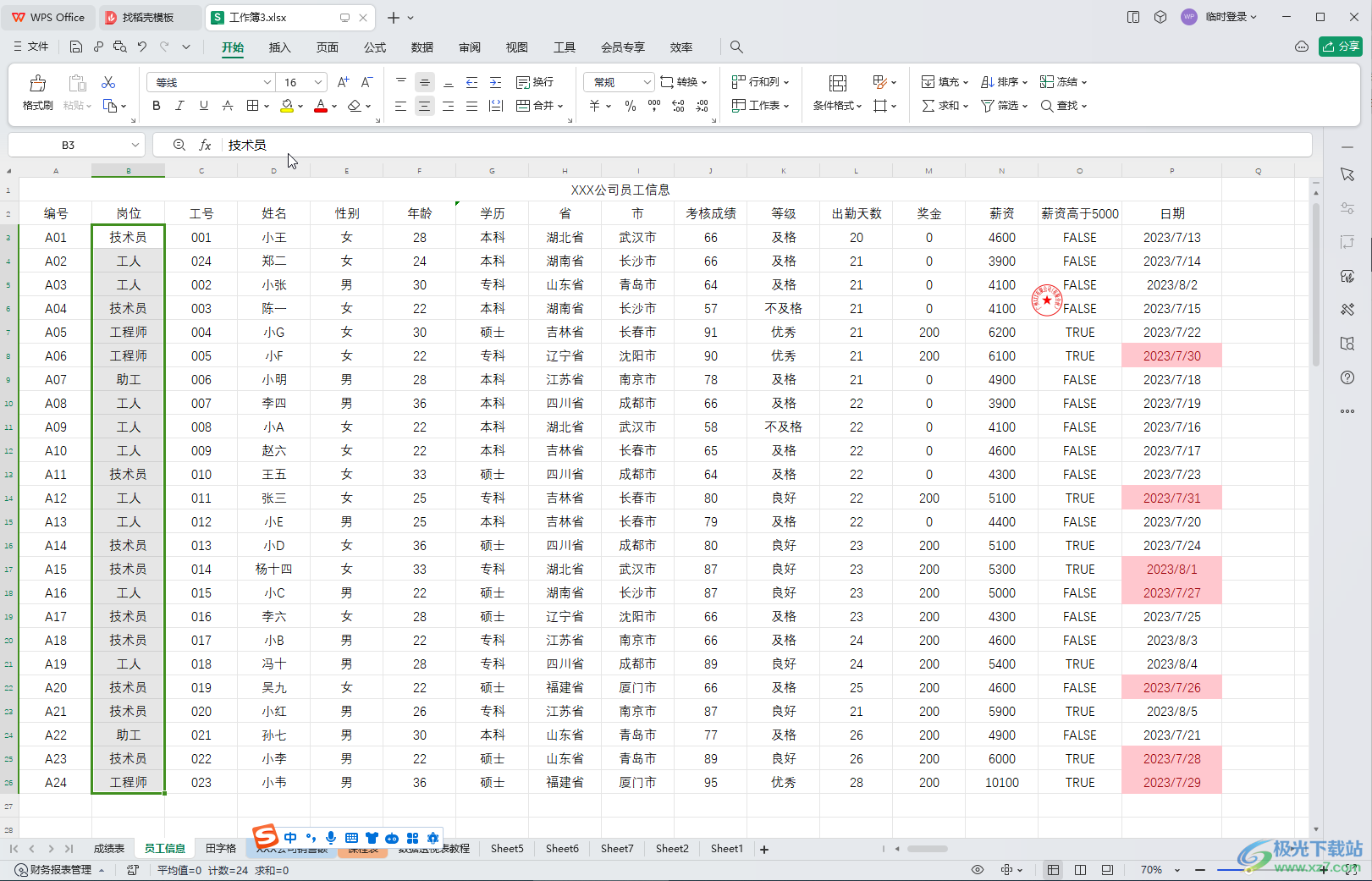Click the Clear formatting eraser icon

tap(355, 106)
